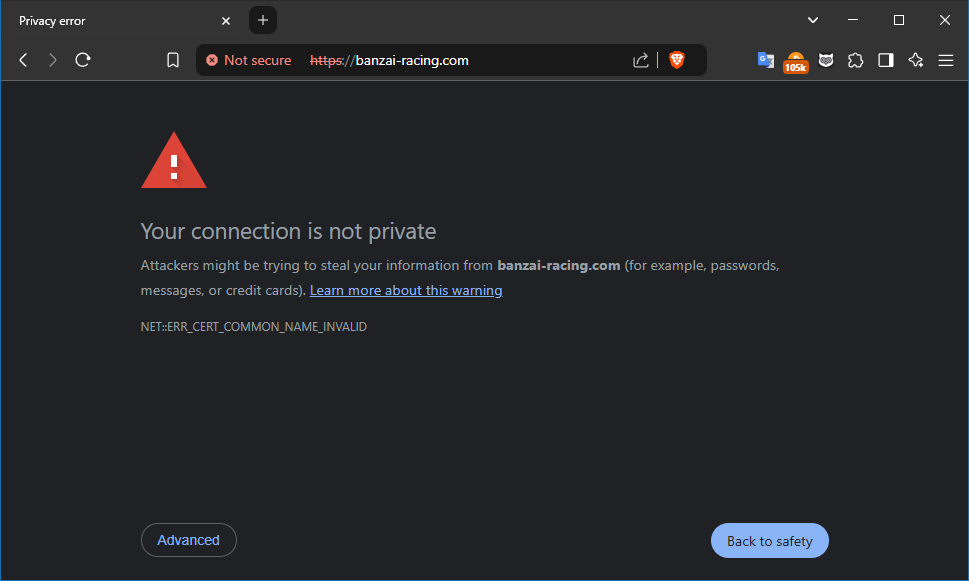
Task: Expand the Advanced details section
Action: [188, 540]
